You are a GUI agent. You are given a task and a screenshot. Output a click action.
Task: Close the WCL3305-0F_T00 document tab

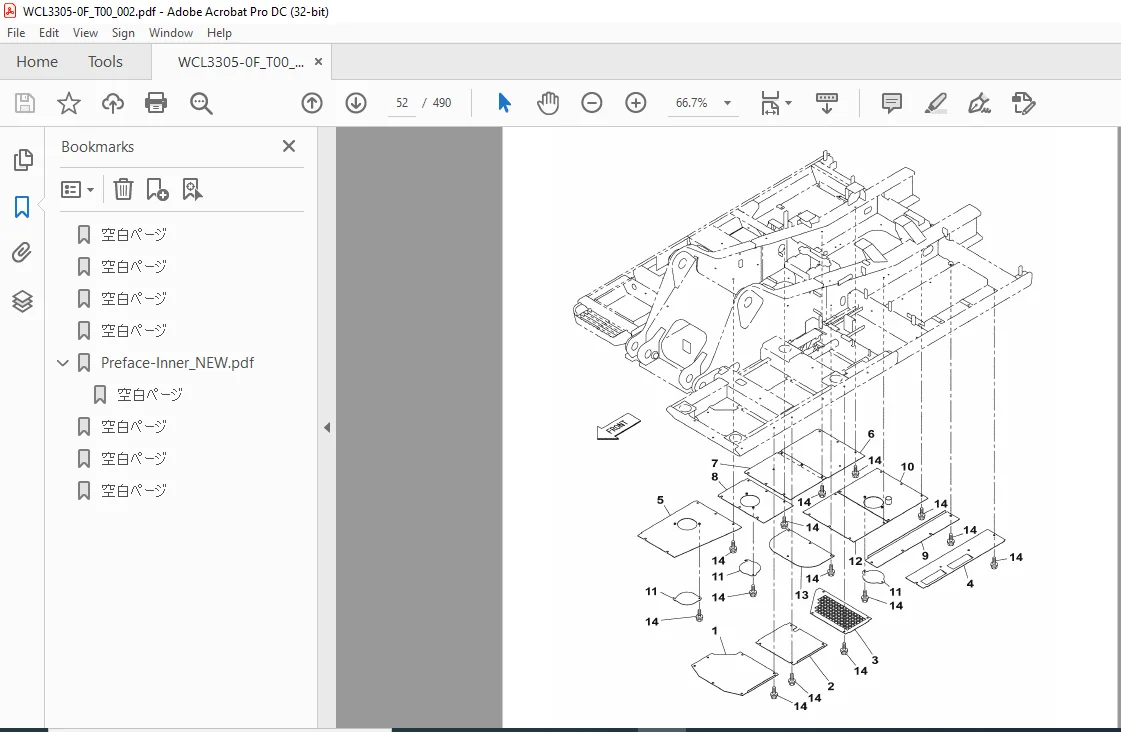[318, 62]
